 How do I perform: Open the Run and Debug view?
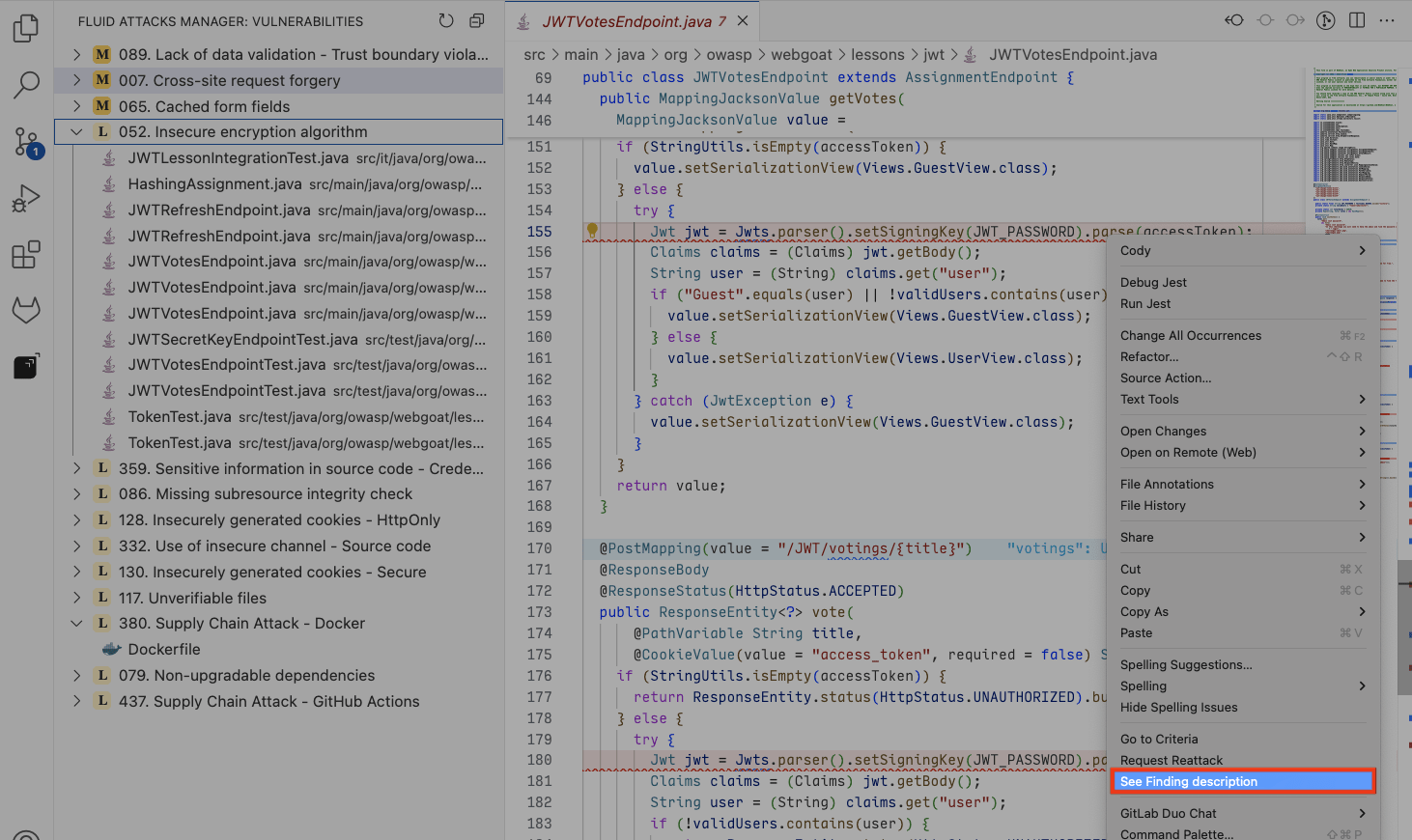pos(26,198)
